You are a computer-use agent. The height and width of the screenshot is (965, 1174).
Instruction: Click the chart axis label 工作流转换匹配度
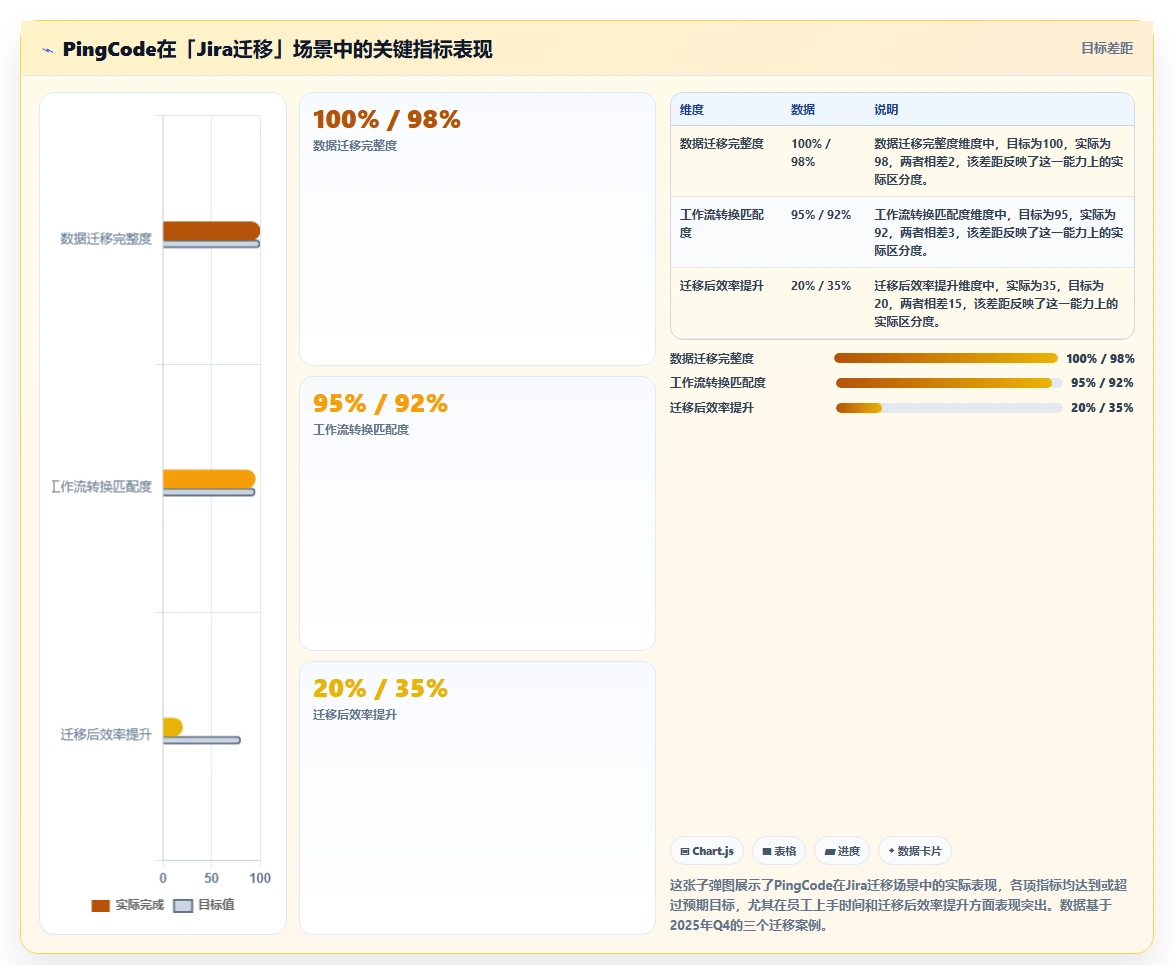pos(101,487)
